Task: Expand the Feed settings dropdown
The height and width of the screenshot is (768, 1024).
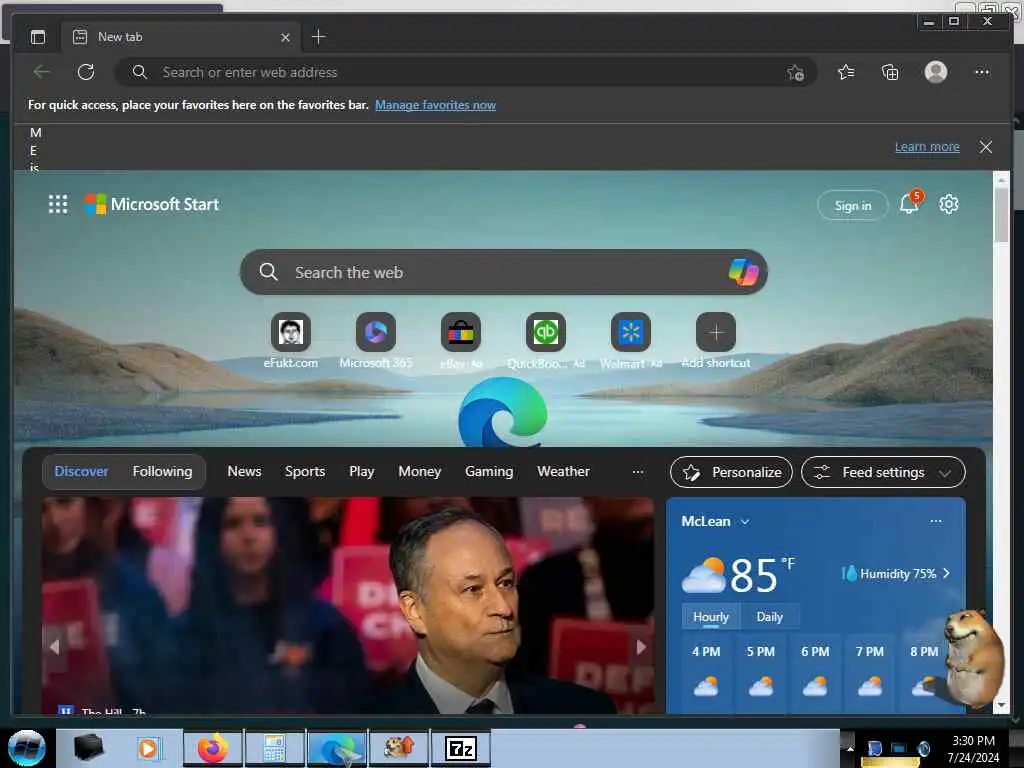Action: coord(883,472)
